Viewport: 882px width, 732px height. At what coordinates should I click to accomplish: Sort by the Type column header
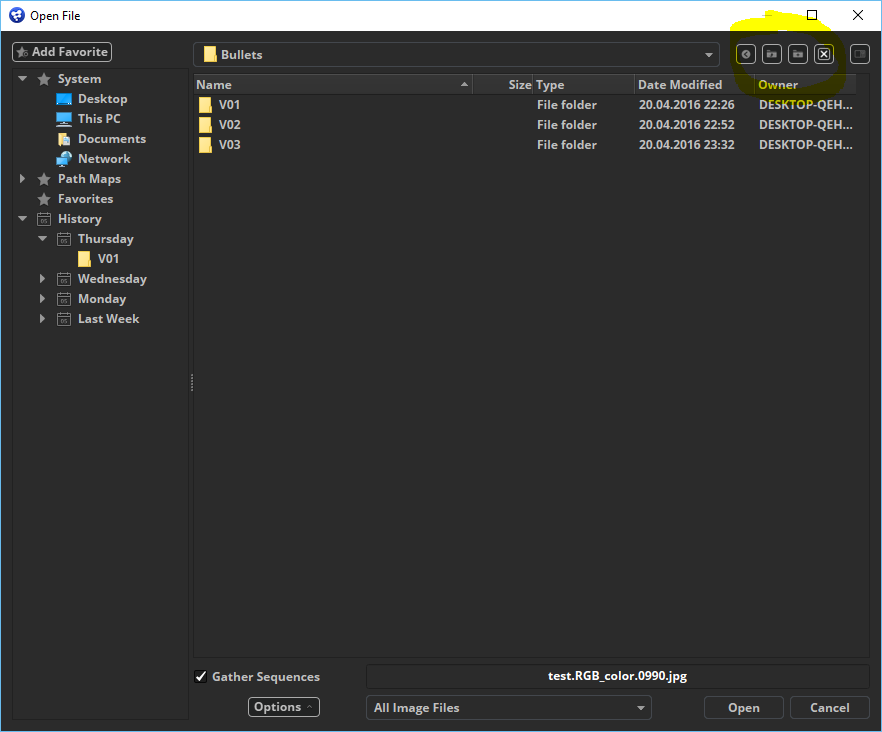[584, 85]
